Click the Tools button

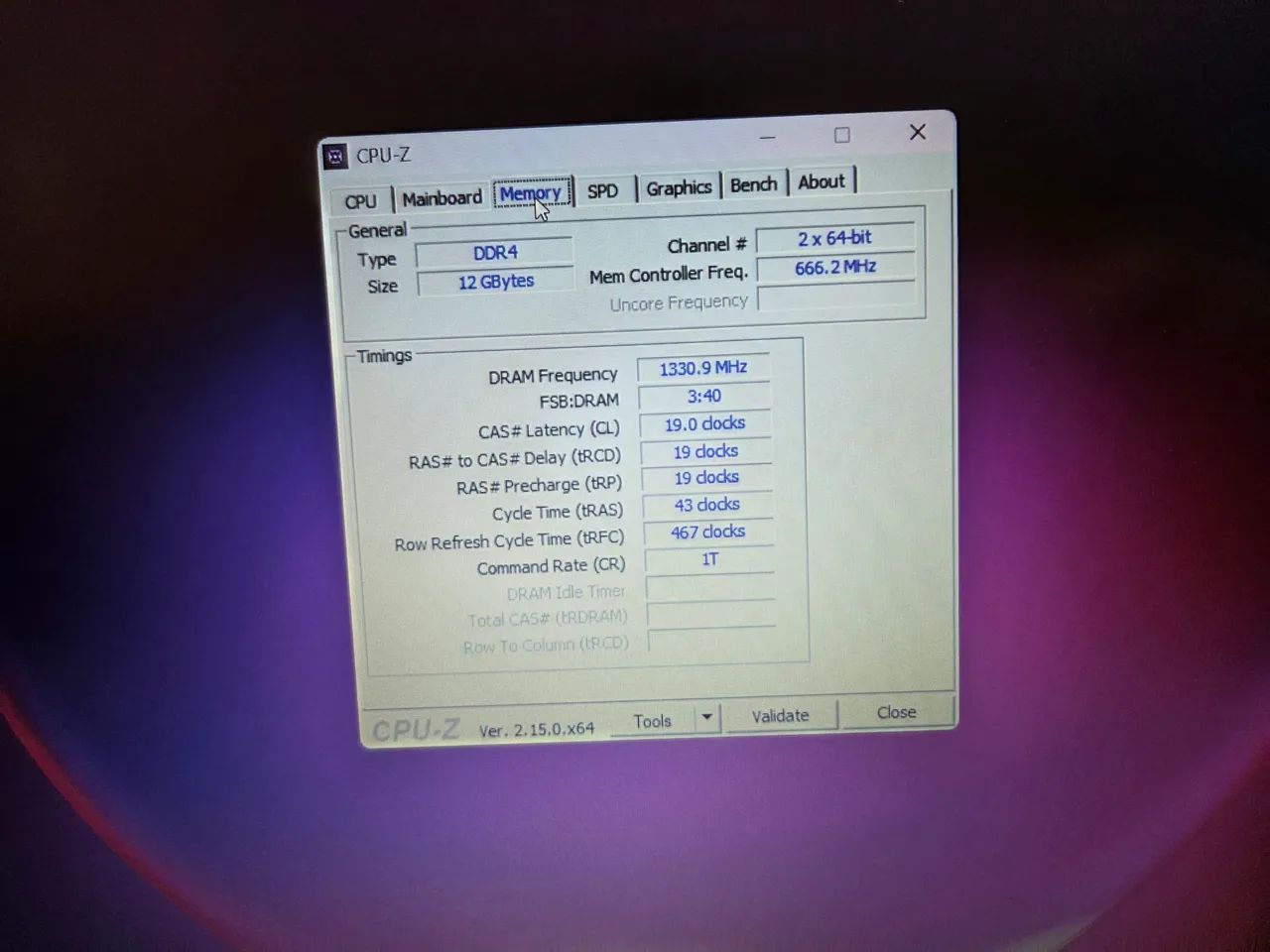click(652, 721)
